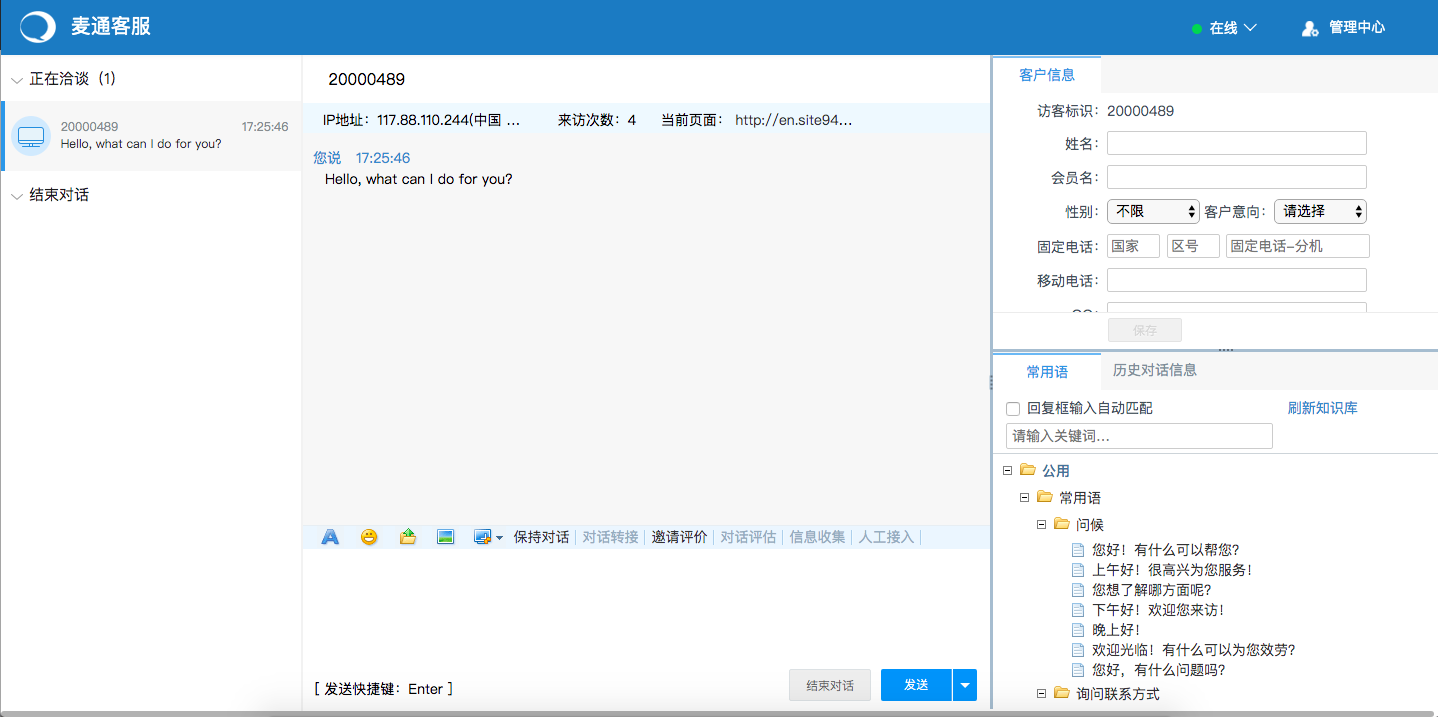
Task: Open the 性别 gender dropdown
Action: click(1153, 211)
